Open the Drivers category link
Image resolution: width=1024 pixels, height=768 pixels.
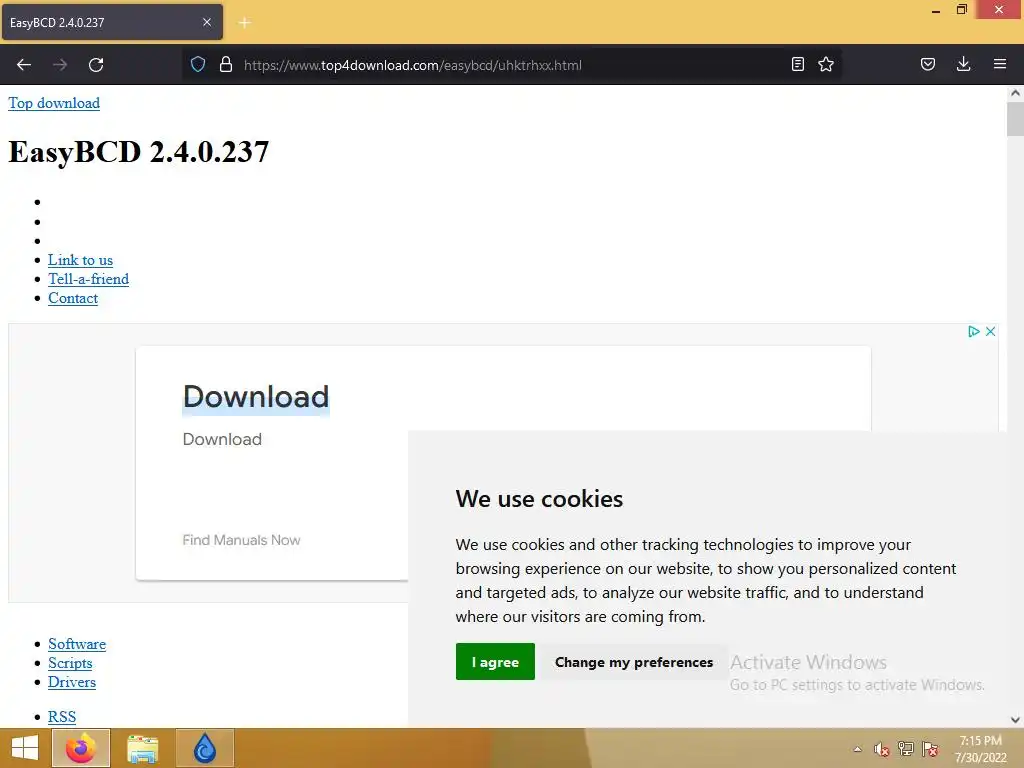tap(72, 682)
